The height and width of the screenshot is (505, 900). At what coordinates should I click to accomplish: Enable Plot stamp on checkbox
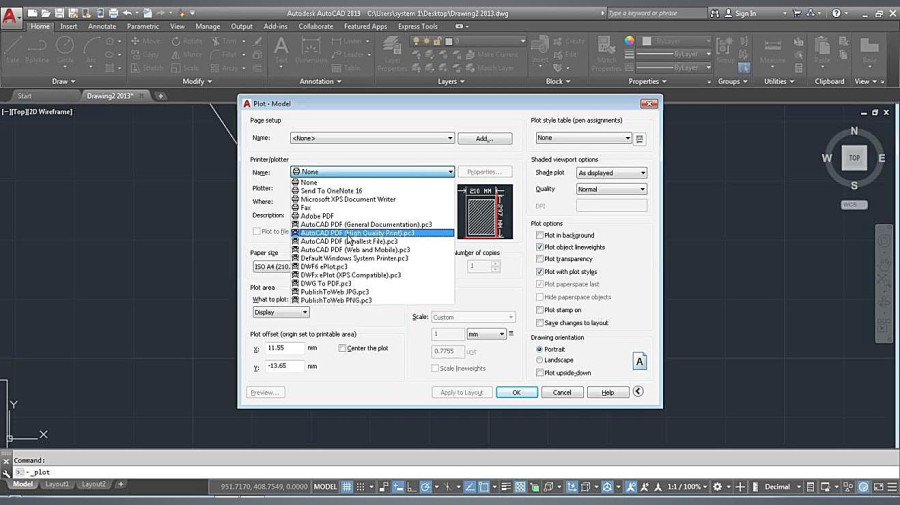540,310
